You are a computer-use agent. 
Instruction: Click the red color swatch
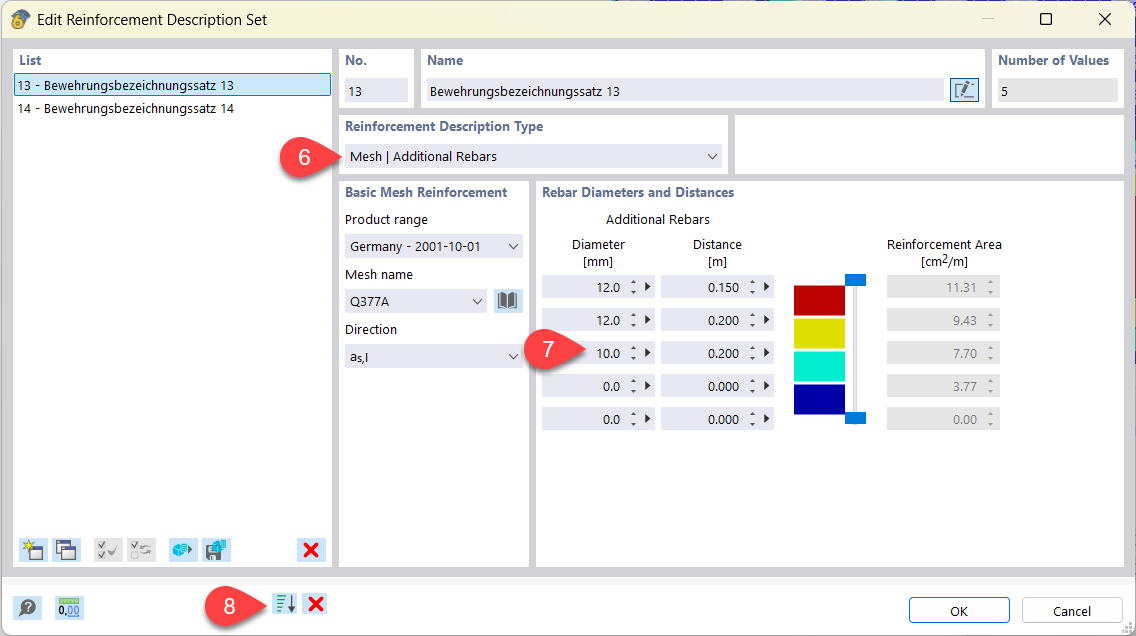point(819,301)
